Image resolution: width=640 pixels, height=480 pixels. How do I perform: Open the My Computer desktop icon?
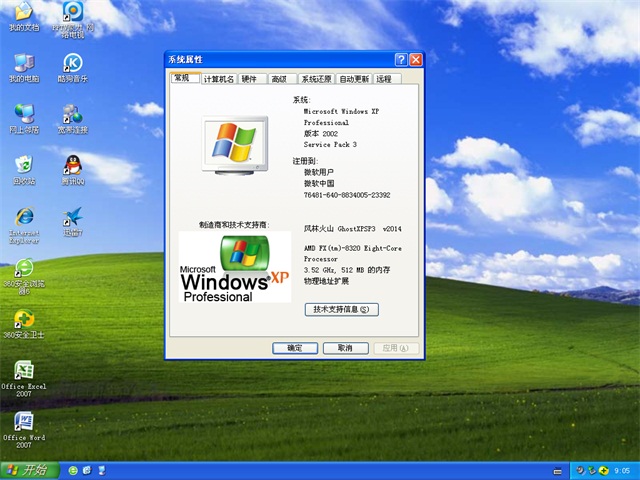click(23, 63)
